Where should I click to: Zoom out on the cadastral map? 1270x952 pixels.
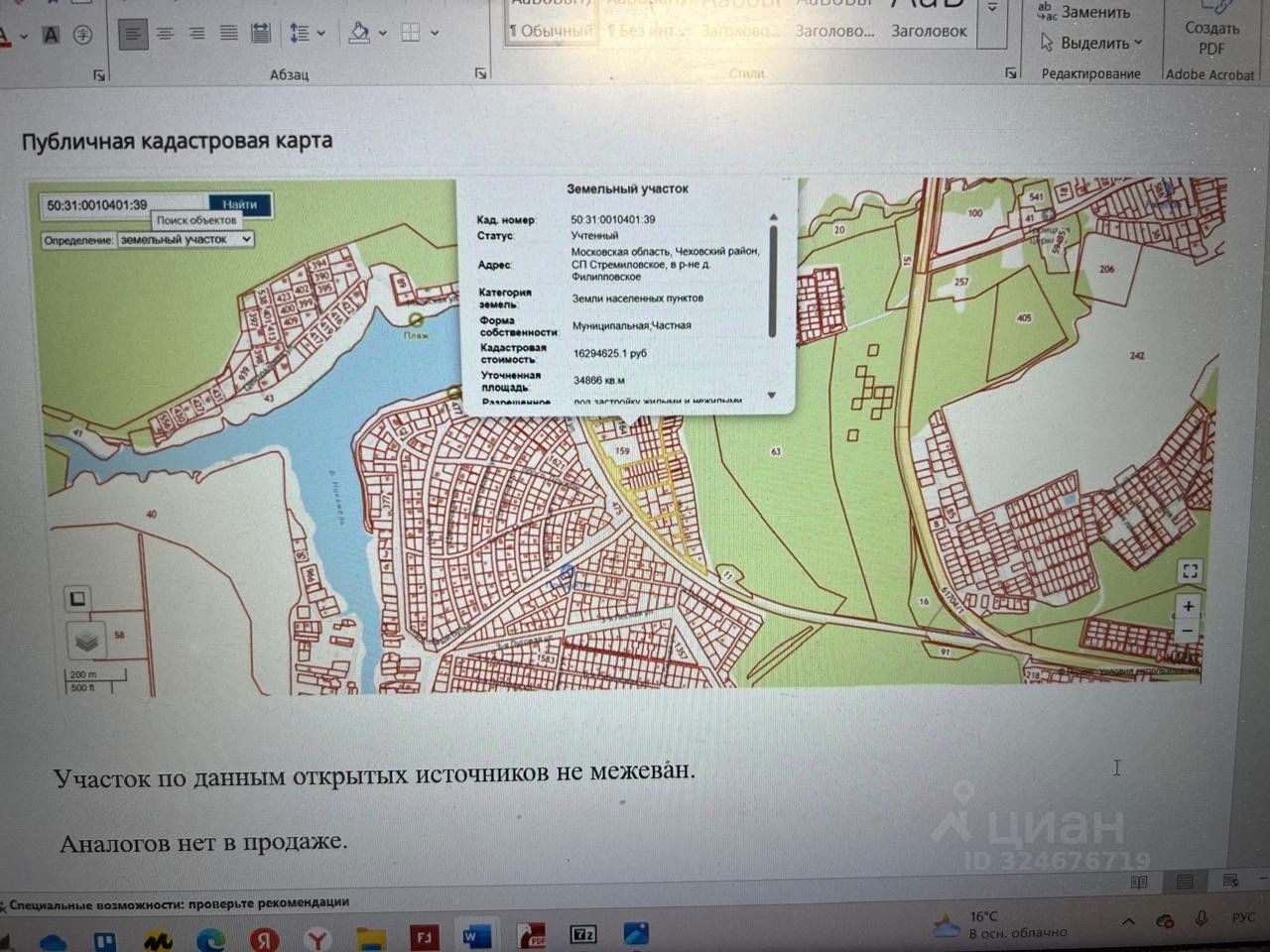tap(1189, 631)
